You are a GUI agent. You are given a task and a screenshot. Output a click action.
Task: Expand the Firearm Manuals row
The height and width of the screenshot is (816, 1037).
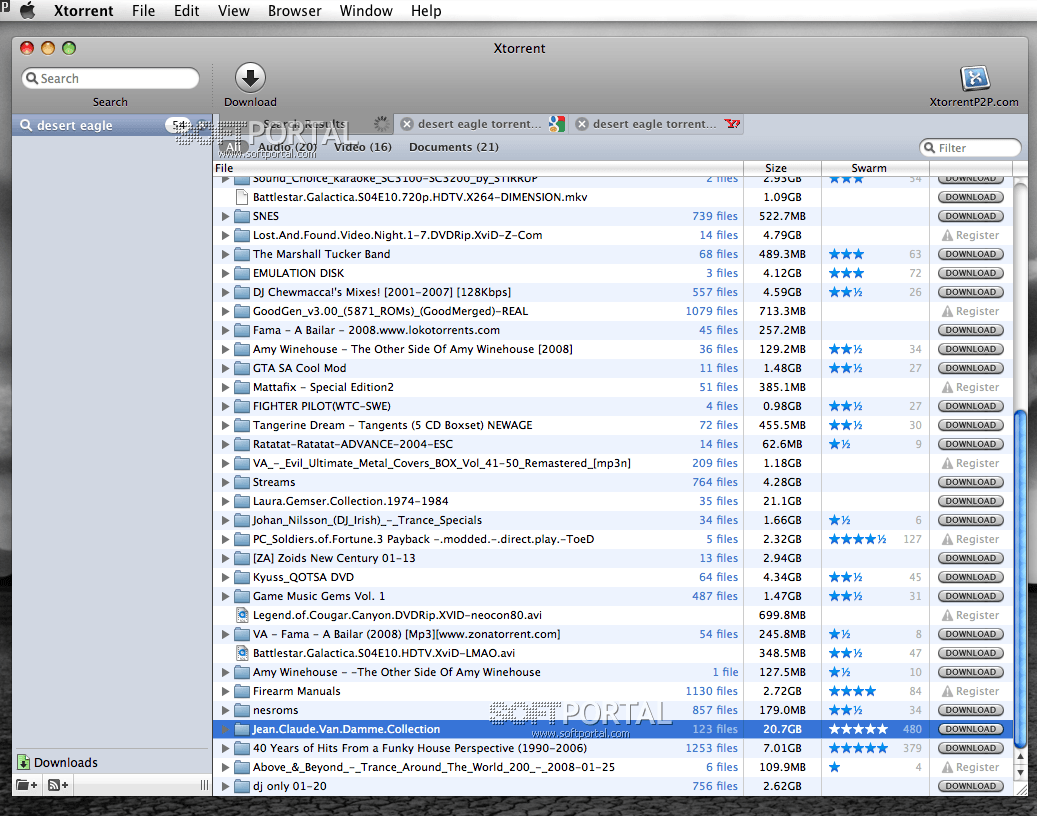226,691
